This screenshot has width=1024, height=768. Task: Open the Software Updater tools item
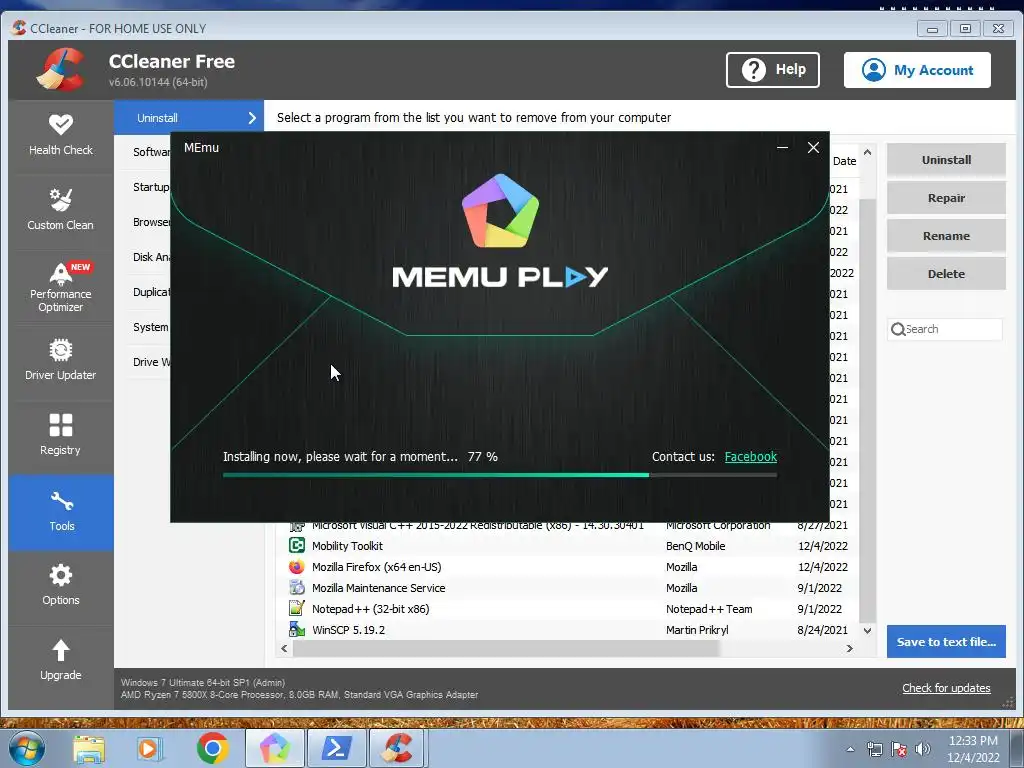(x=152, y=152)
